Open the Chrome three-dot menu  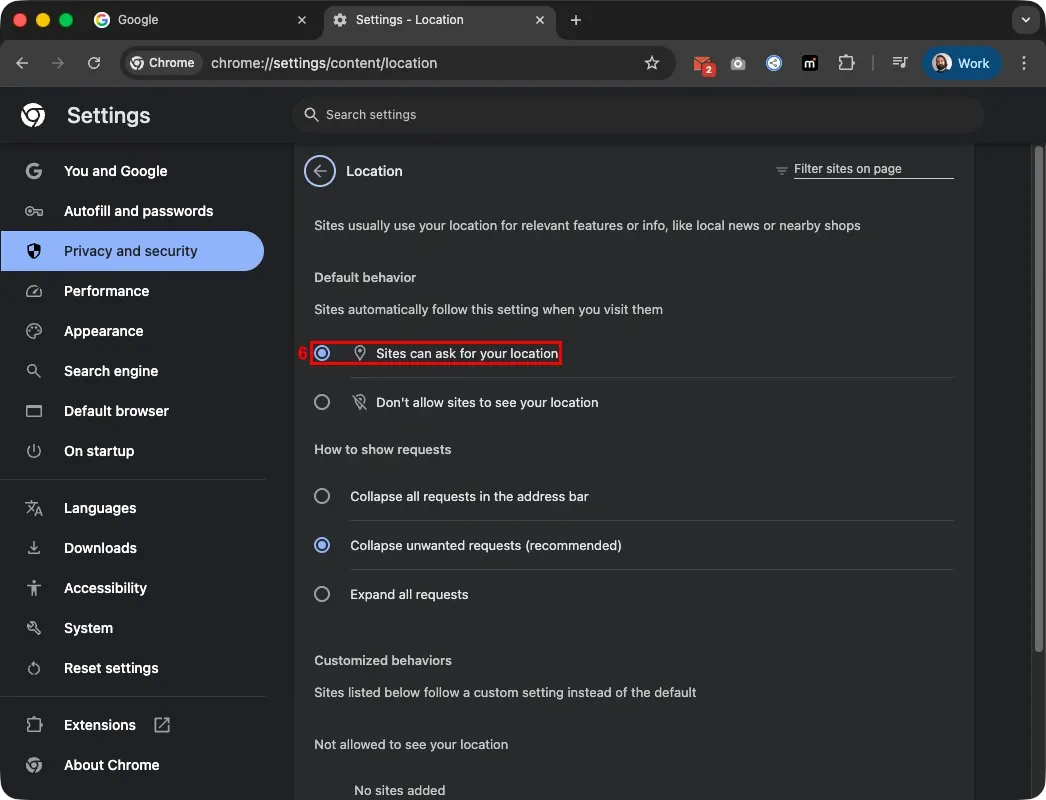pos(1024,63)
